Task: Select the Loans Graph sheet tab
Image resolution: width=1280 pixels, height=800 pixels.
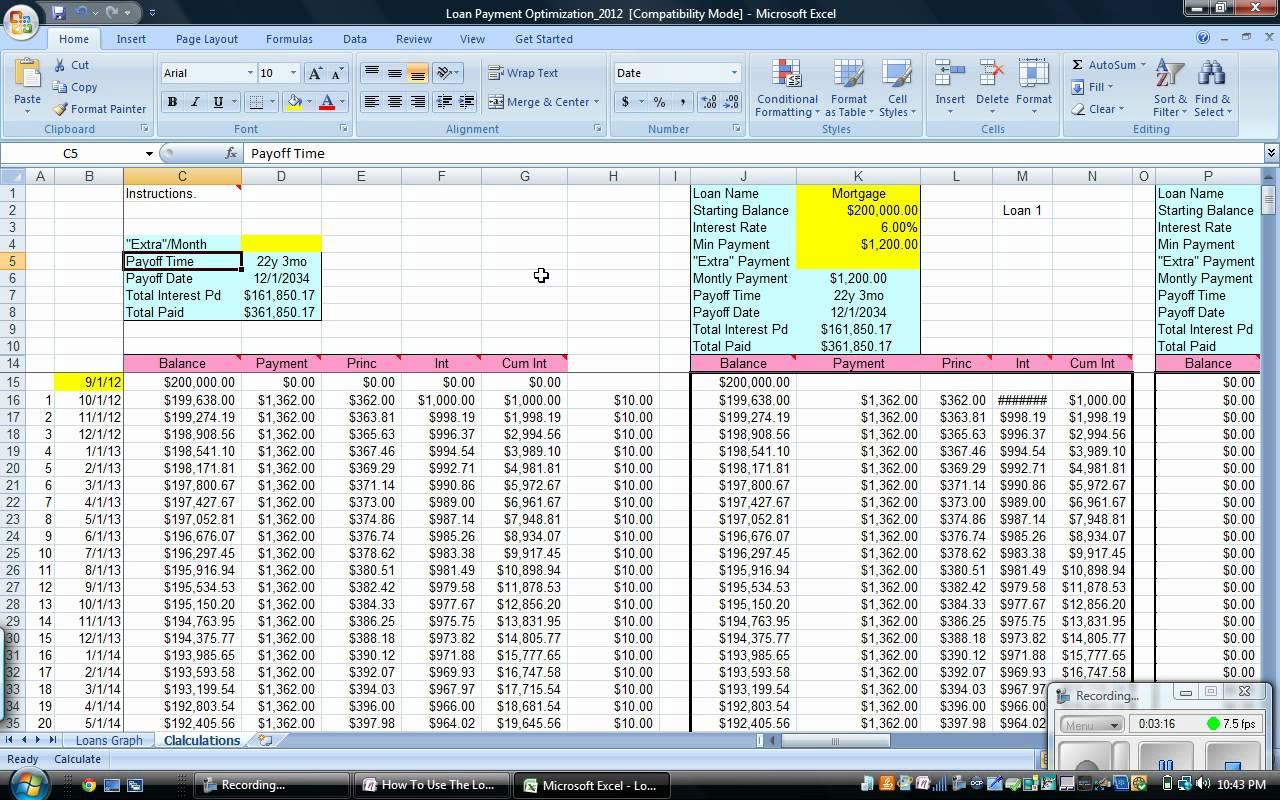Action: click(x=108, y=740)
